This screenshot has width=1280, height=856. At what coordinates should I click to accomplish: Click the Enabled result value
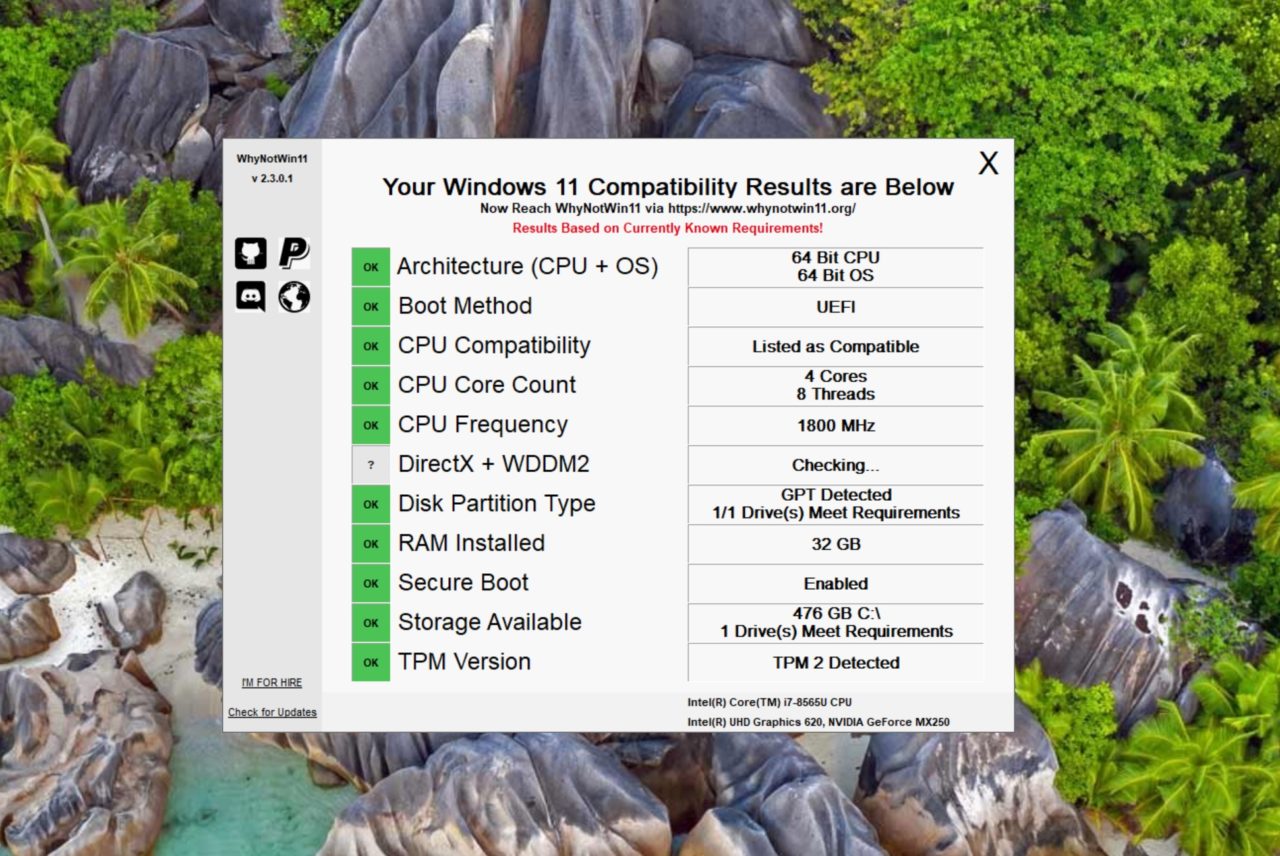836,583
